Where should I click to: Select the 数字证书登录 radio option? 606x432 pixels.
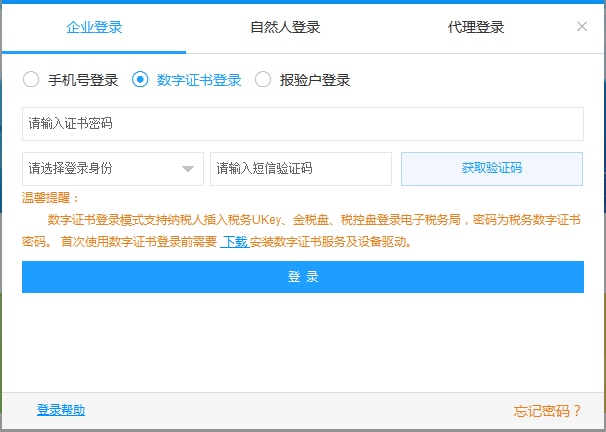click(x=140, y=80)
